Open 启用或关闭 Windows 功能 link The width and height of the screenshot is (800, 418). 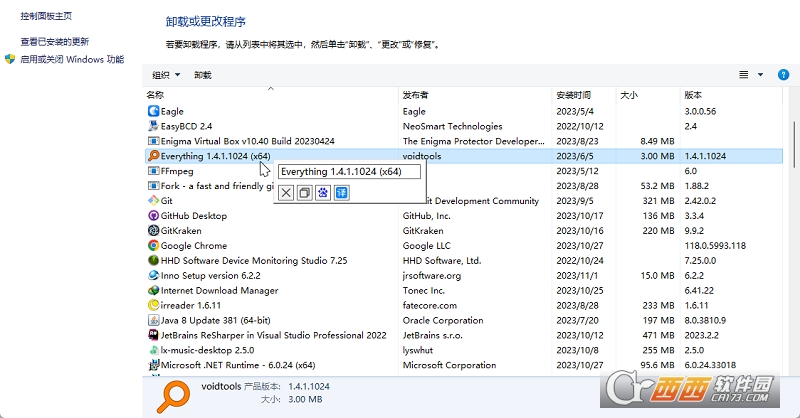point(72,59)
